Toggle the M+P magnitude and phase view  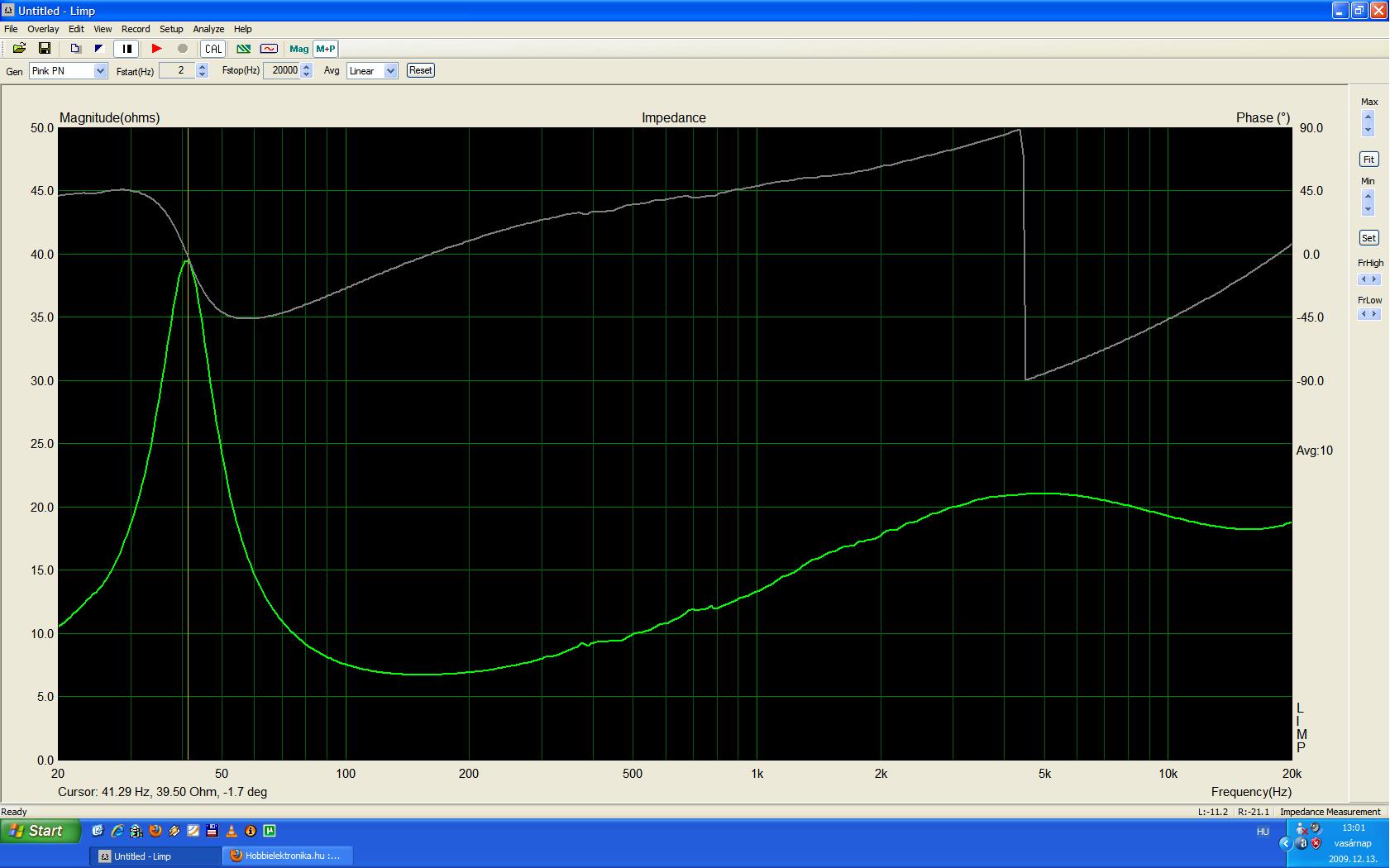click(326, 49)
